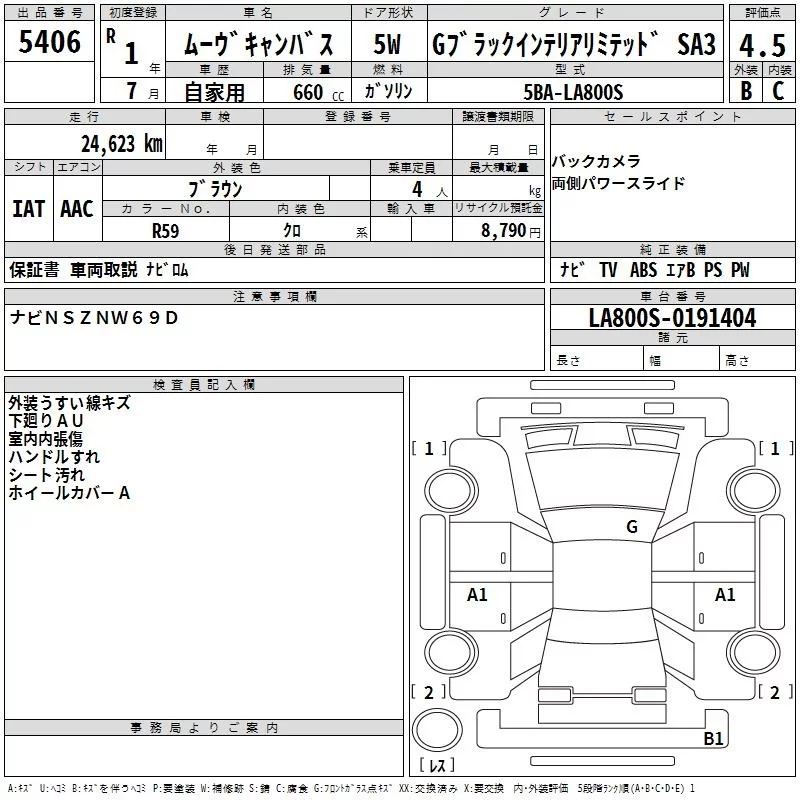Click 車両取説 in later-shipped parts
Viewport: 800px width, 800px height.
coord(104,269)
